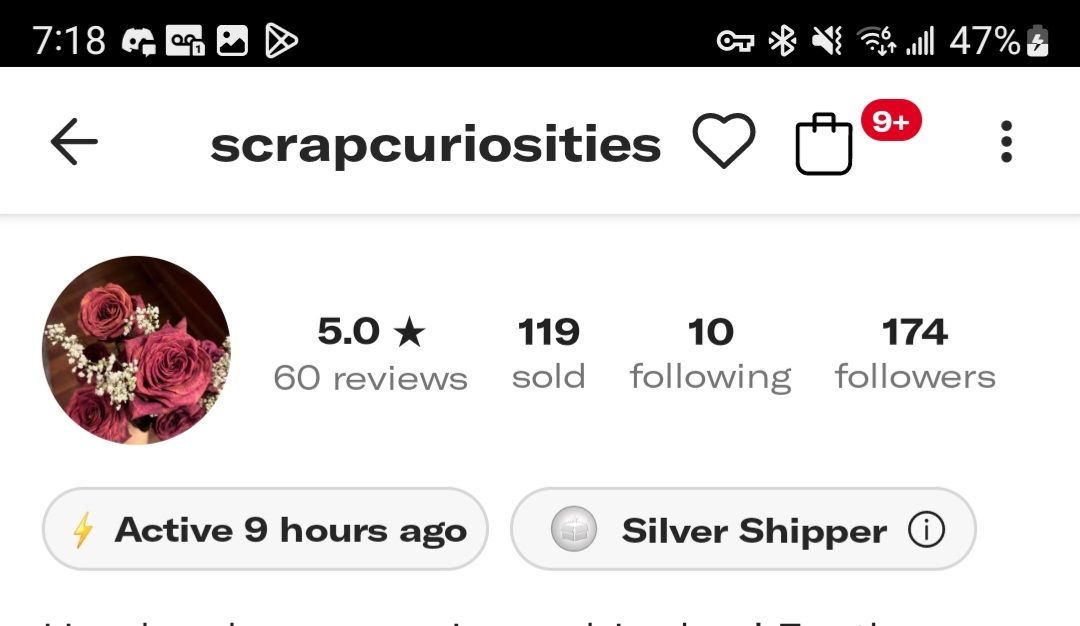
Task: View the 60 reviews
Action: point(371,378)
